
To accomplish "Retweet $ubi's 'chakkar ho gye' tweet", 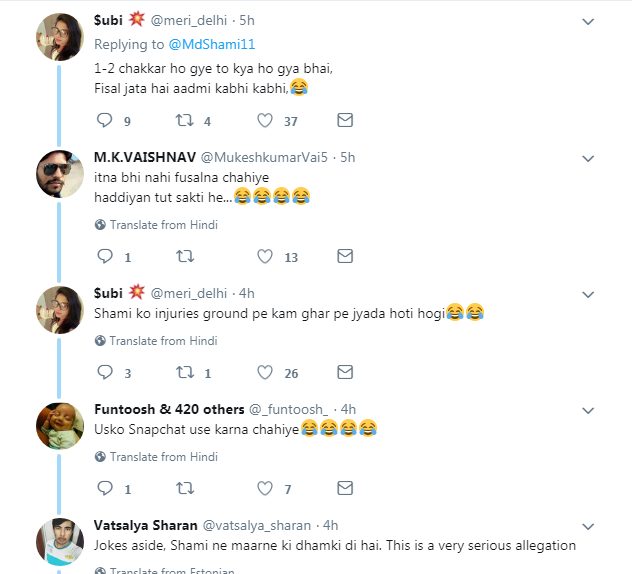I will point(185,120).
